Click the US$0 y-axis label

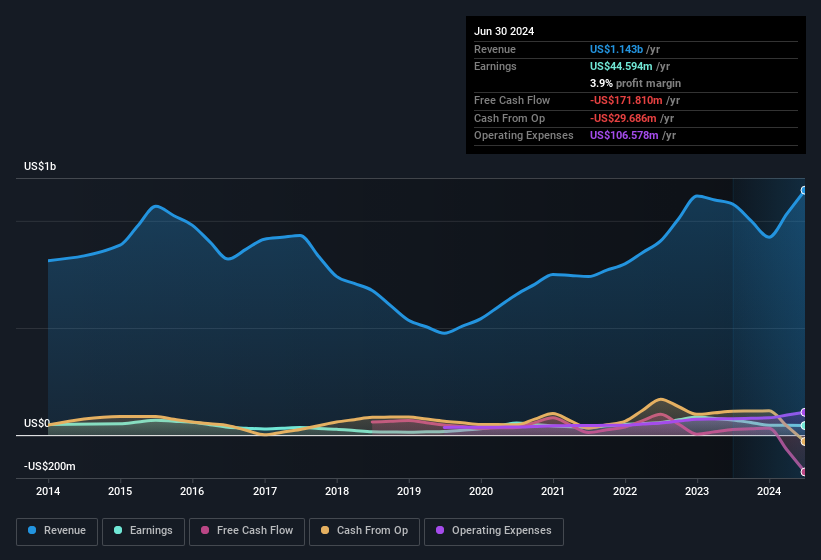click(37, 423)
